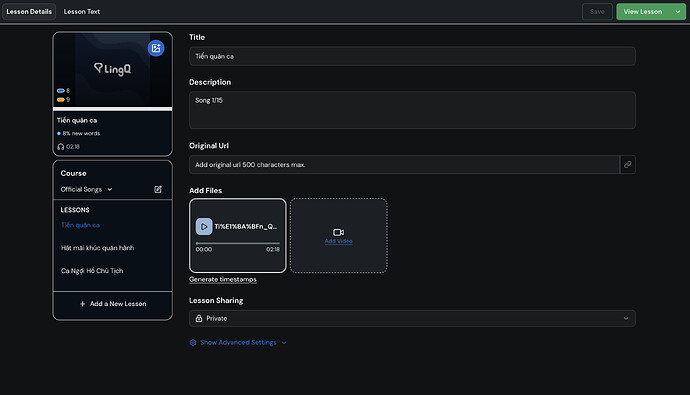Click the plus icon for Add a New Lesson

82,304
